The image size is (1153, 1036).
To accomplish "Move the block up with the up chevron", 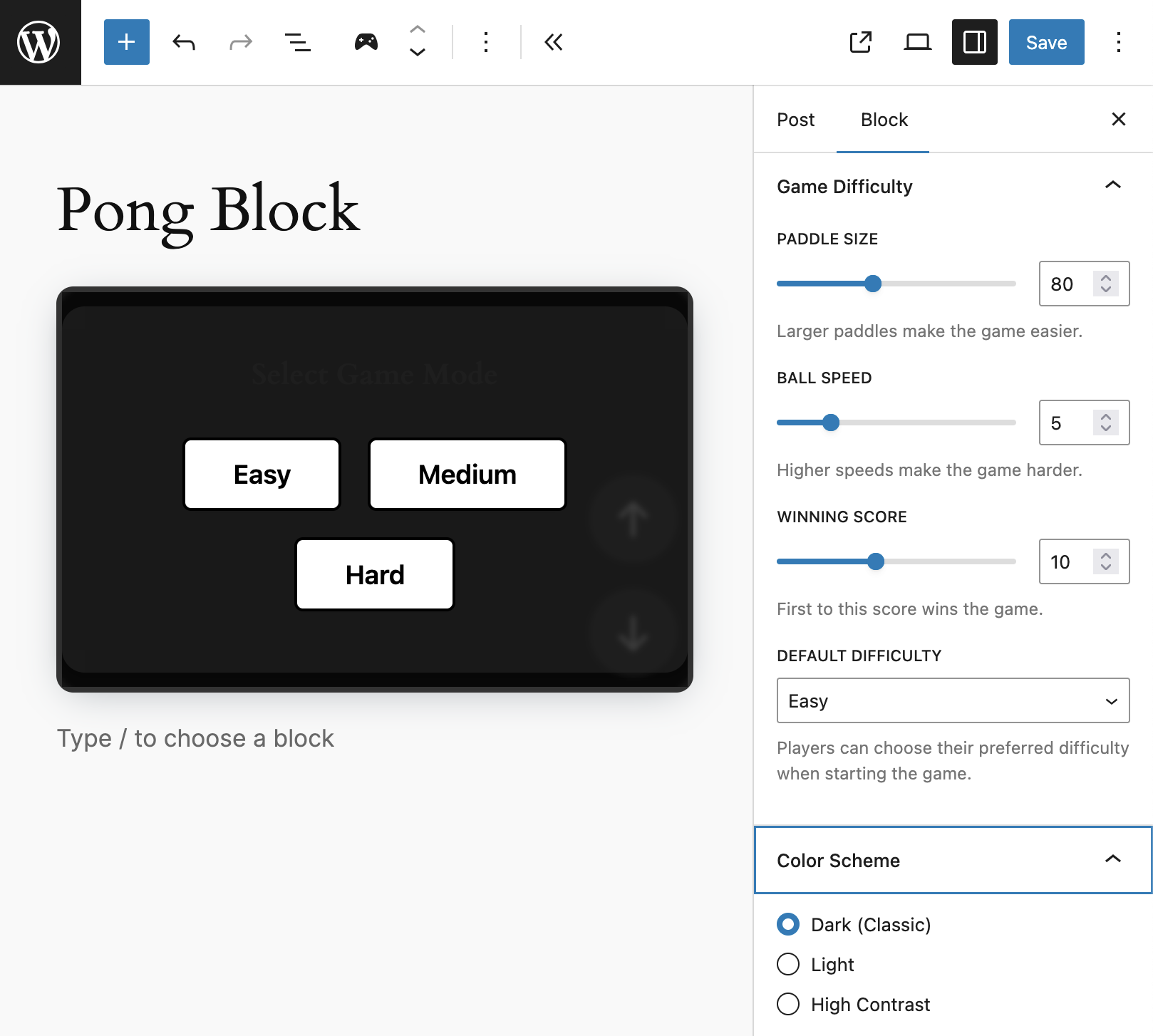I will 418,30.
